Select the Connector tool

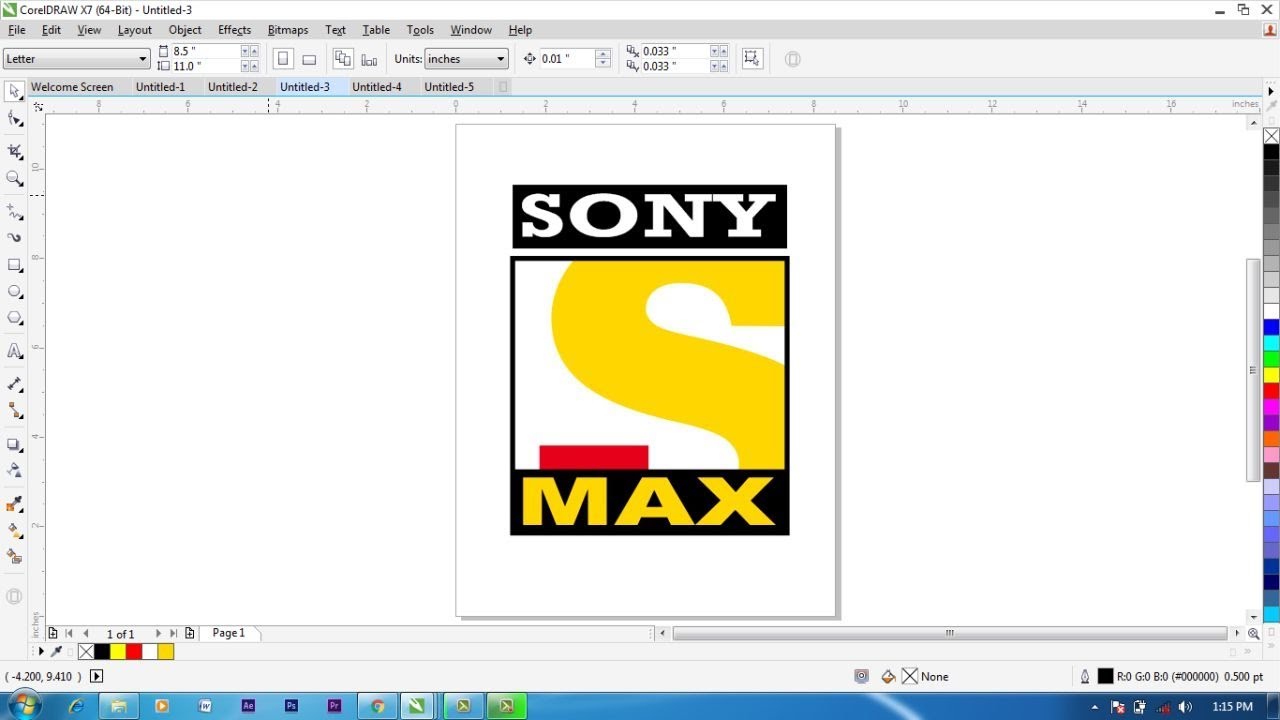click(x=15, y=411)
